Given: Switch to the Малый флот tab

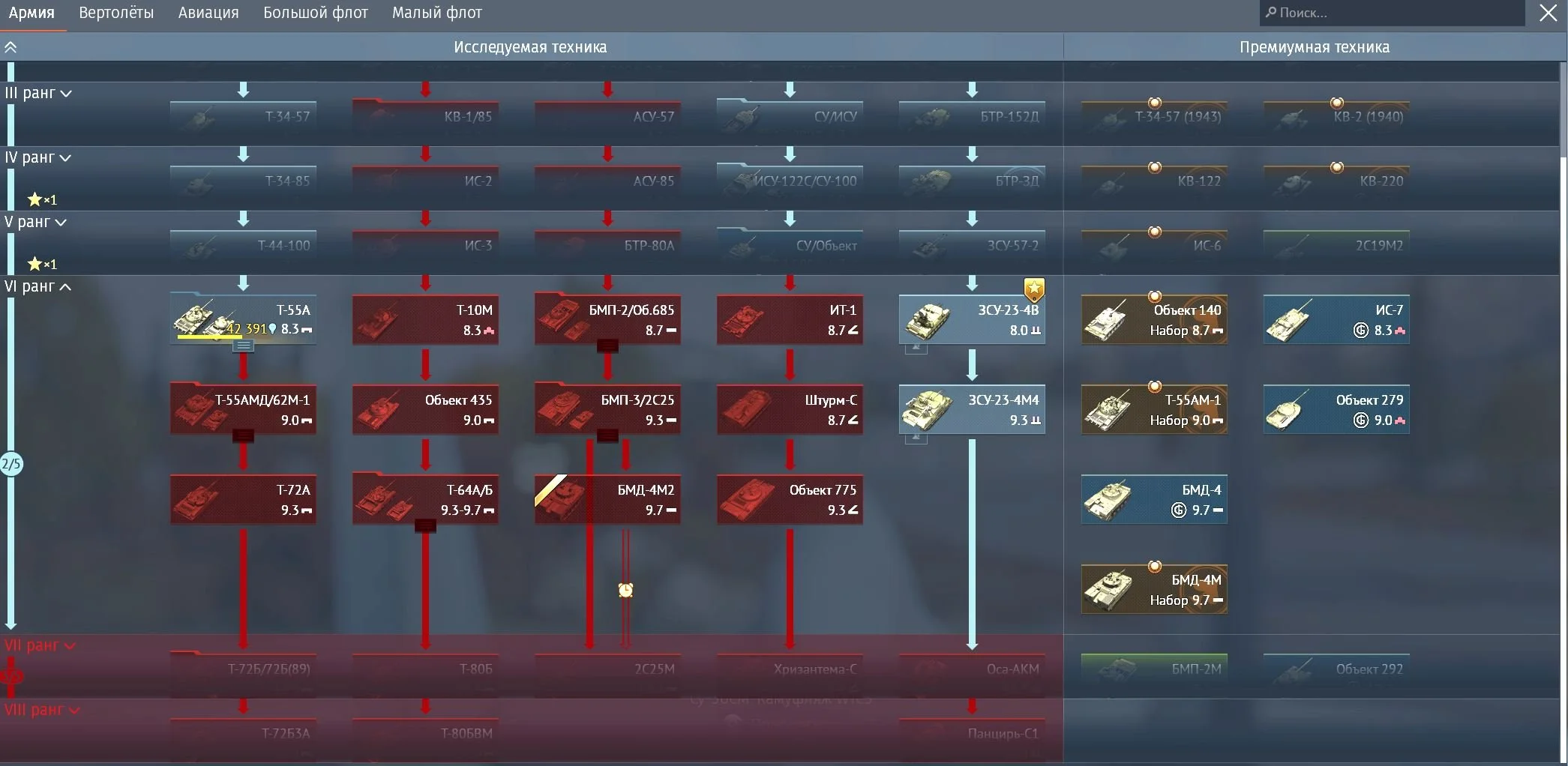Looking at the screenshot, I should pos(437,13).
